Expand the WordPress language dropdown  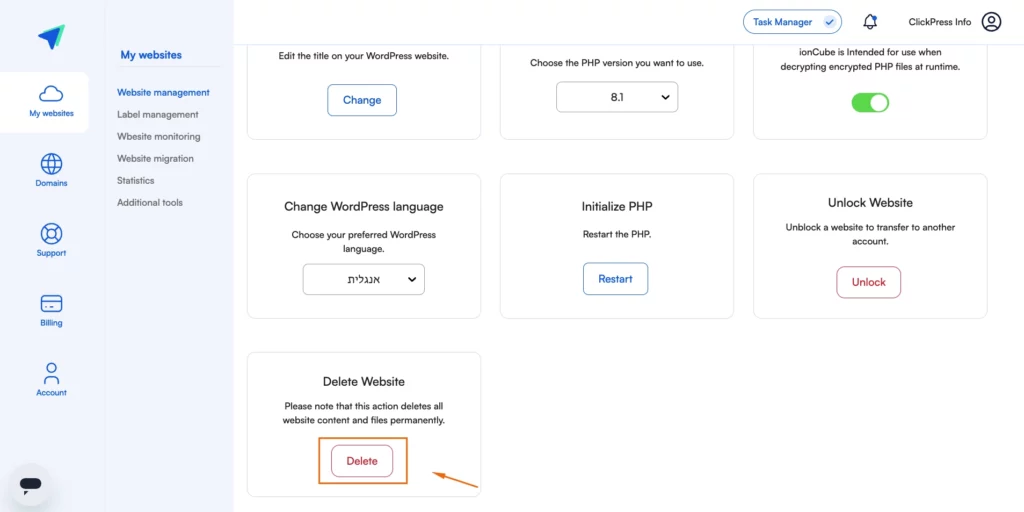coord(364,280)
